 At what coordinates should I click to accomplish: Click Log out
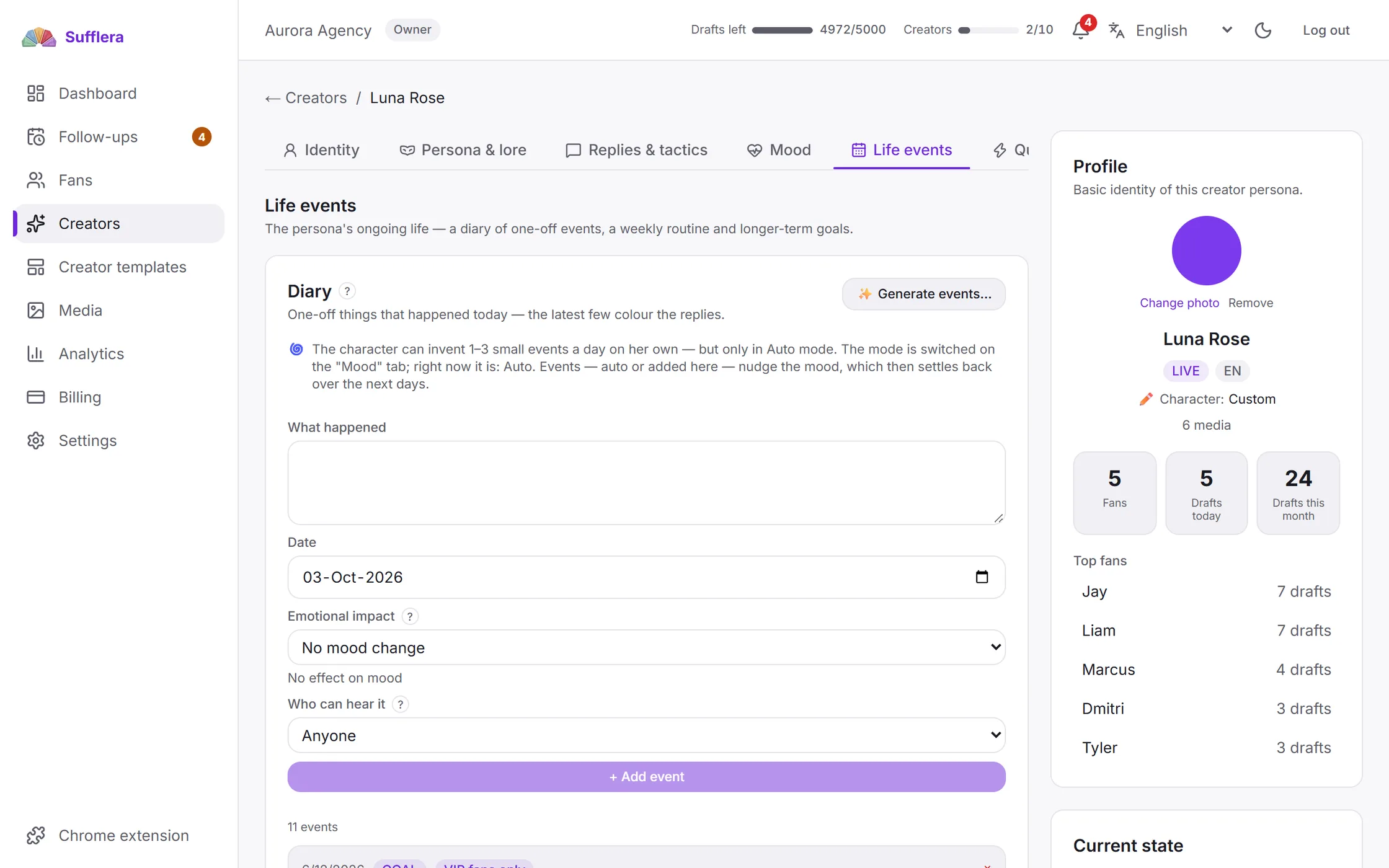point(1326,30)
